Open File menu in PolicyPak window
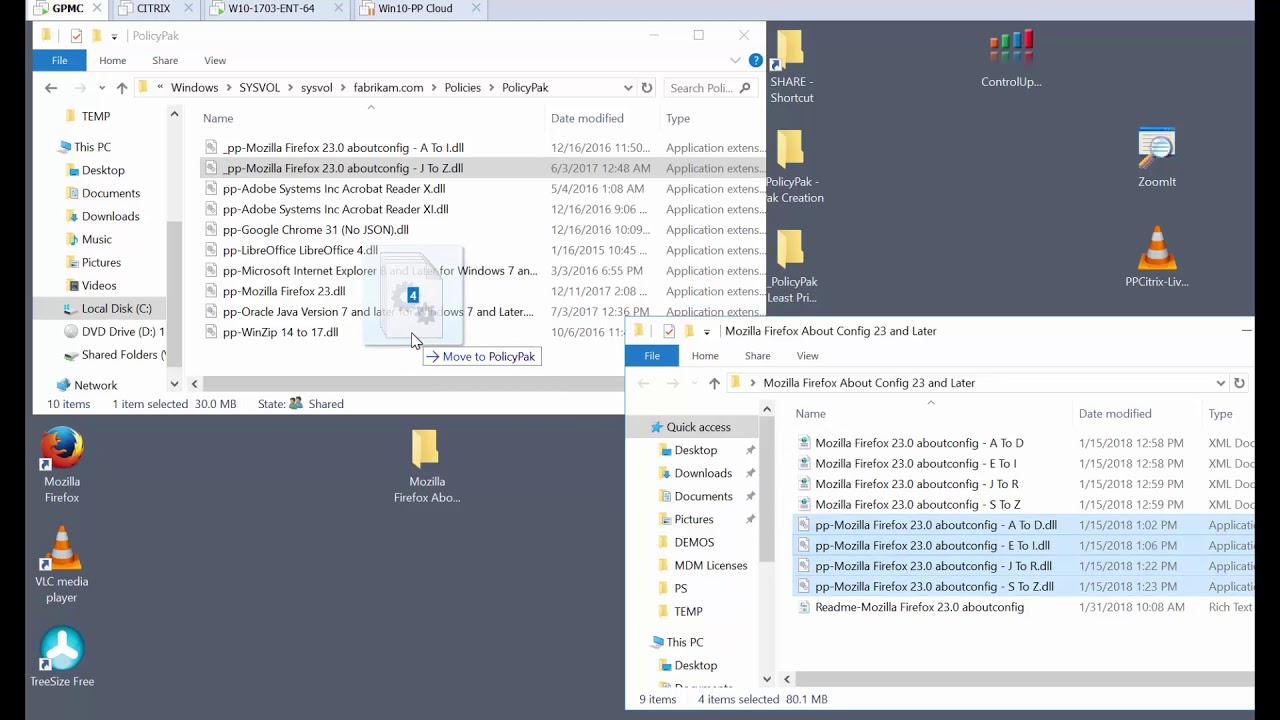This screenshot has width=1280, height=720. coord(60,61)
